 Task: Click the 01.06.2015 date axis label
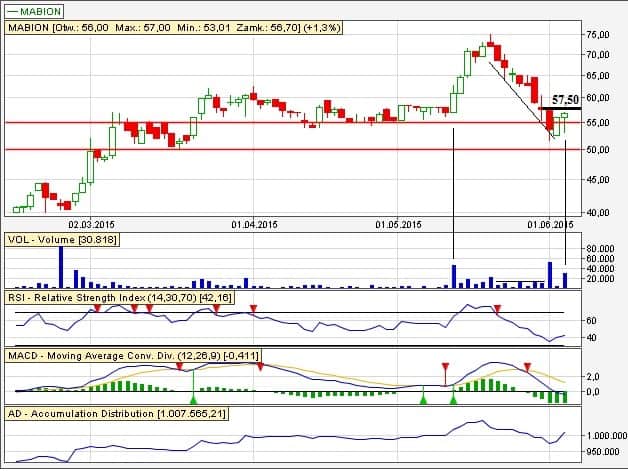[550, 224]
